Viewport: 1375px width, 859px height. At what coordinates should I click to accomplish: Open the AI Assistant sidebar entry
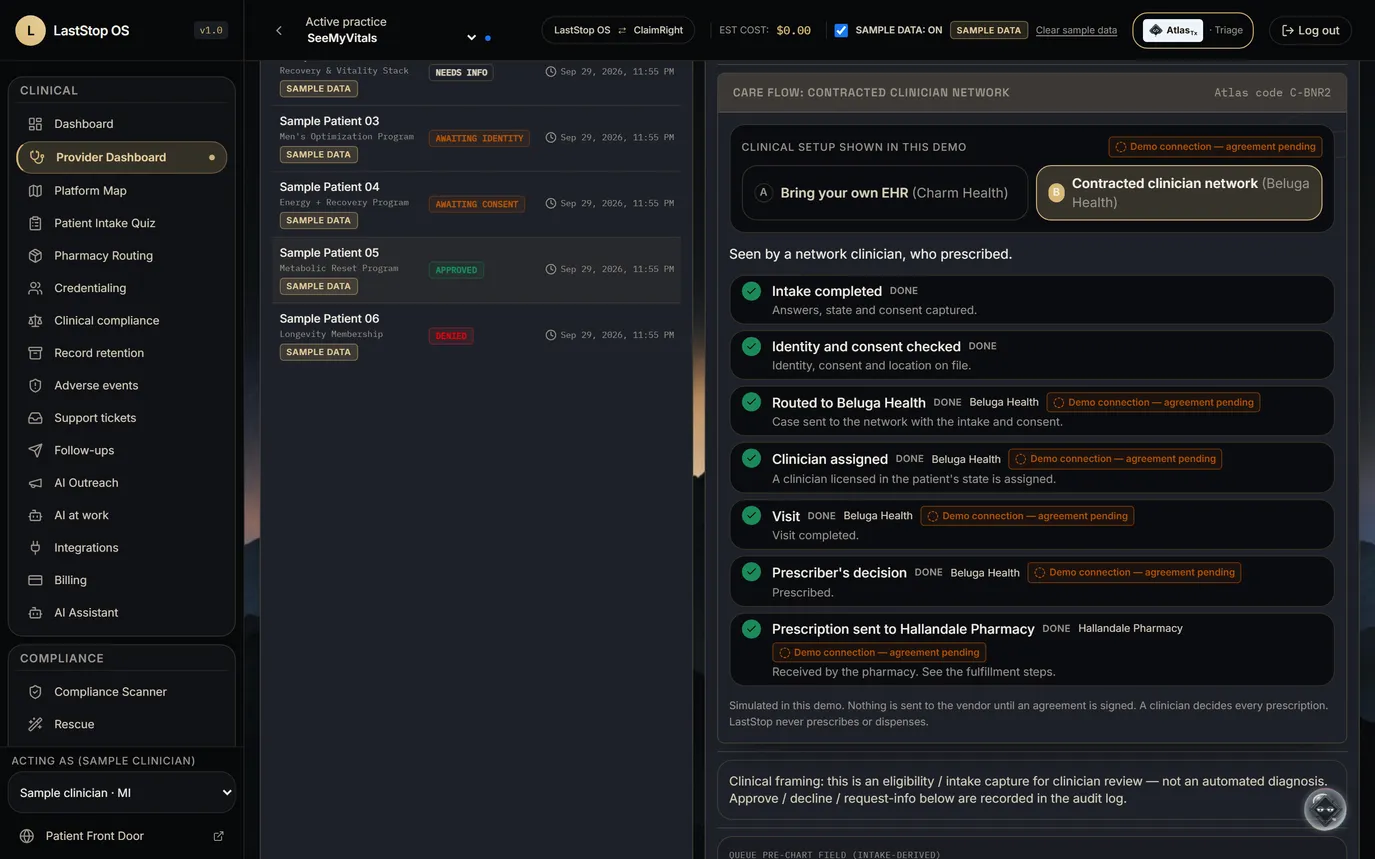[122, 613]
